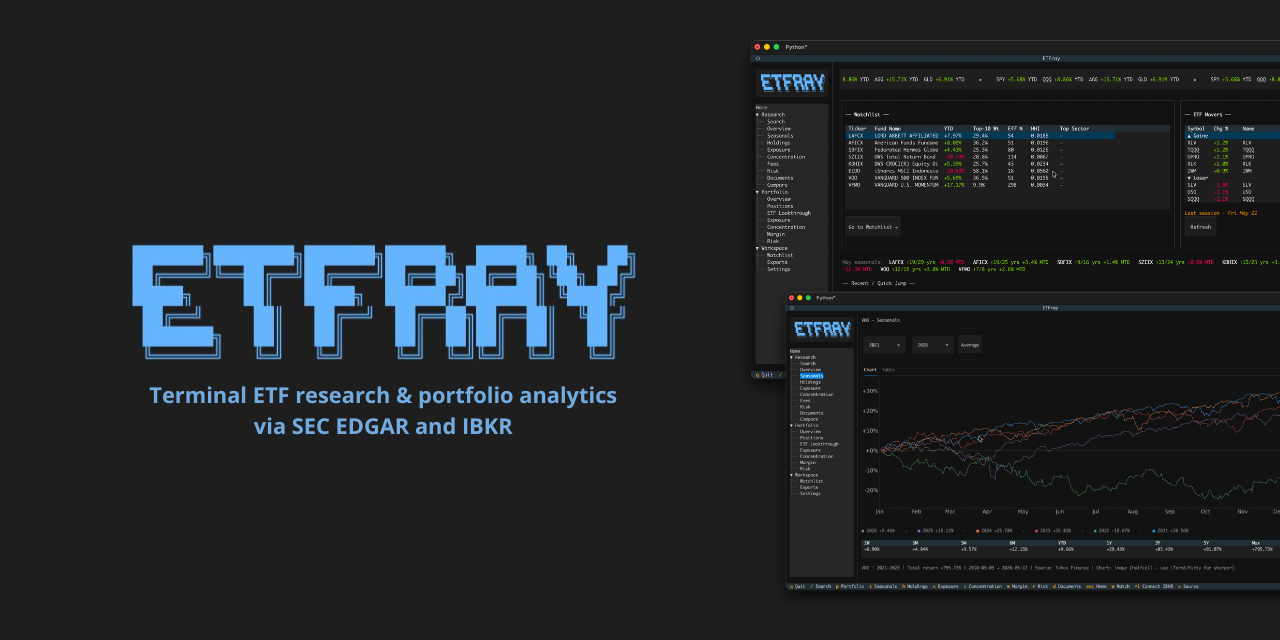Collapse the Portfolio tree in the Seasonals window
Screen dimensions: 1280x640
click(791, 425)
